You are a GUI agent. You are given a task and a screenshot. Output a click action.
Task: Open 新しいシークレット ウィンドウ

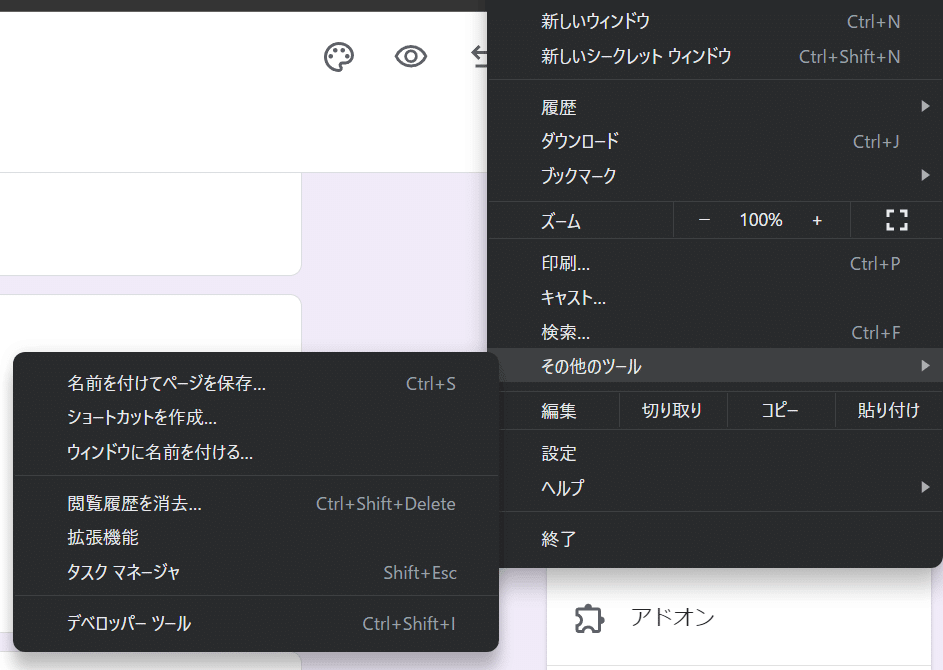point(714,57)
